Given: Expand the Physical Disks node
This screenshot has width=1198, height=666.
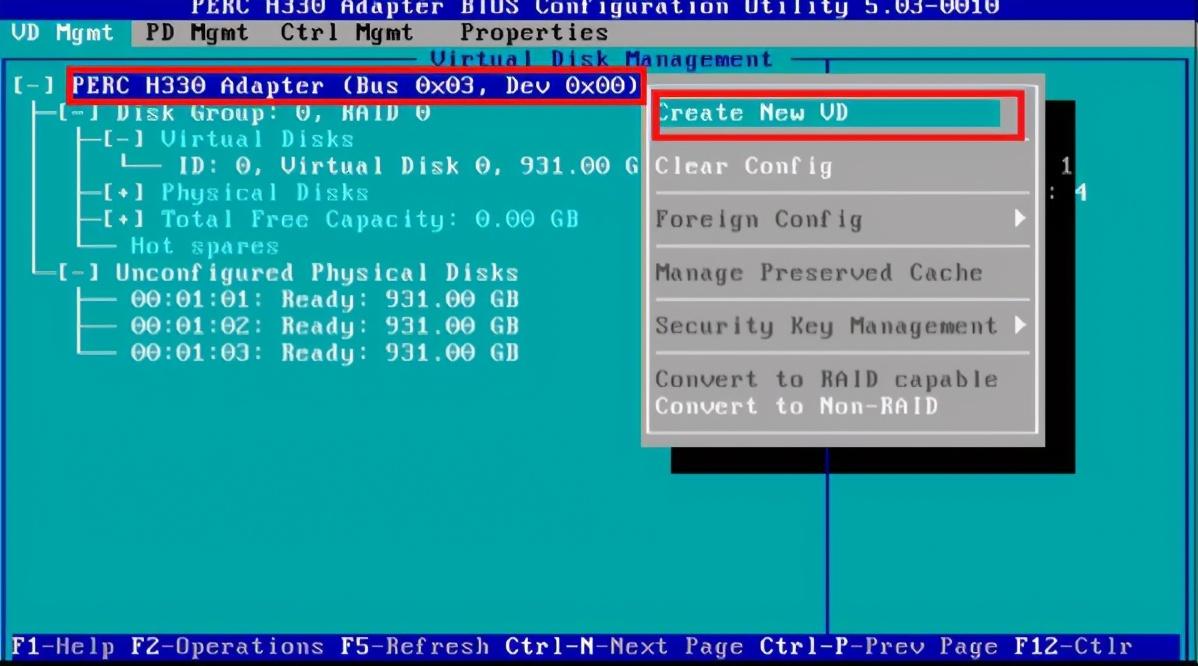Looking at the screenshot, I should [x=124, y=193].
